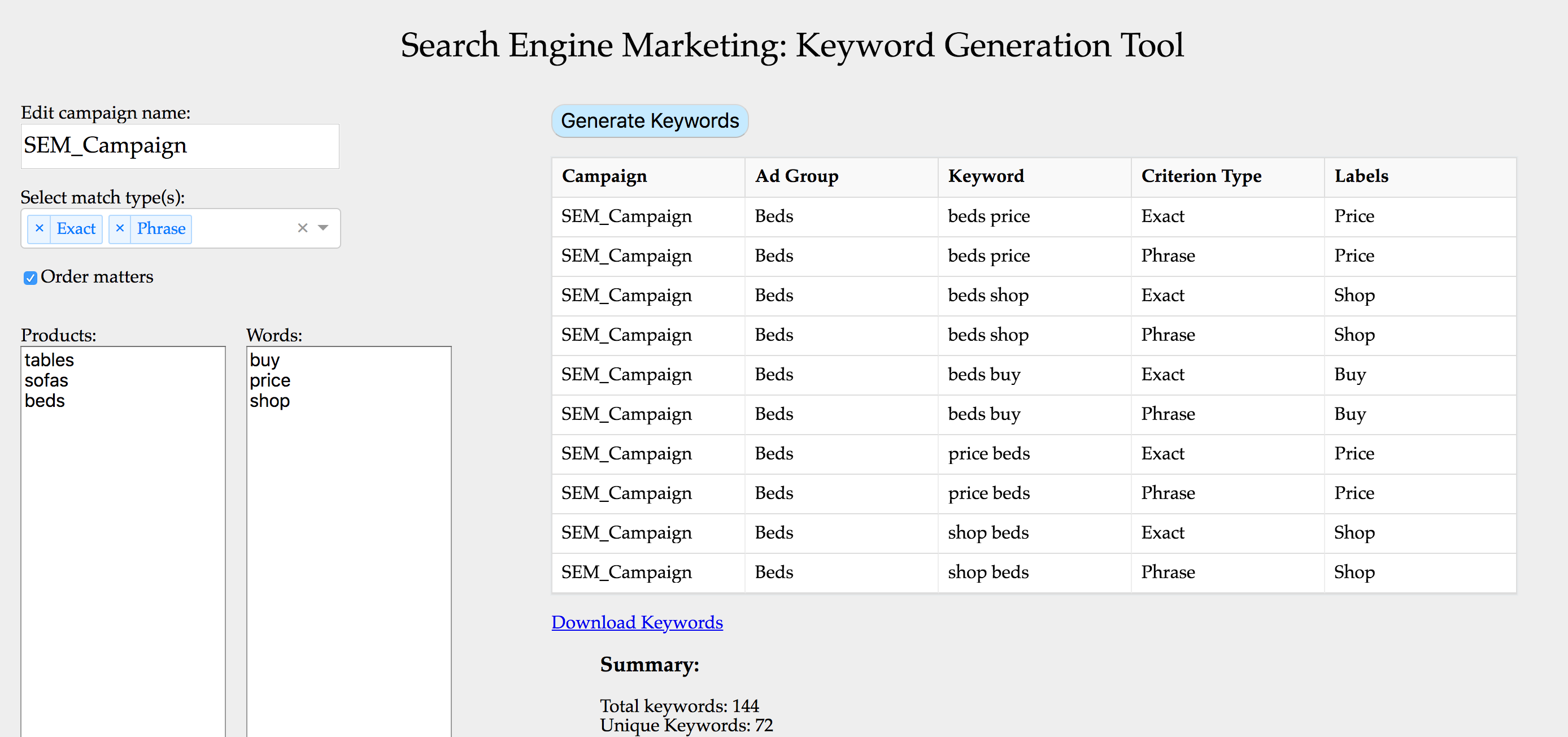The image size is (1568, 737).
Task: Click the Ad Group column header
Action: click(796, 177)
